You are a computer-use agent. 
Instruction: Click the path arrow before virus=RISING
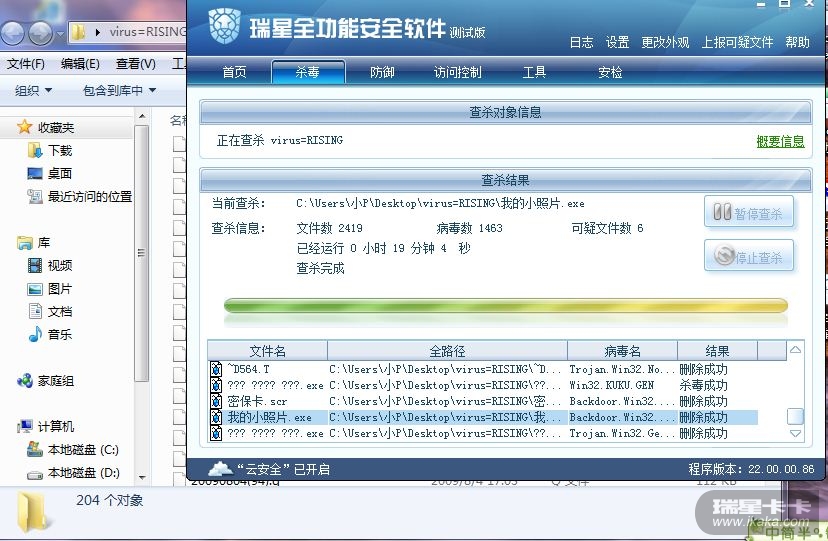tap(98, 32)
